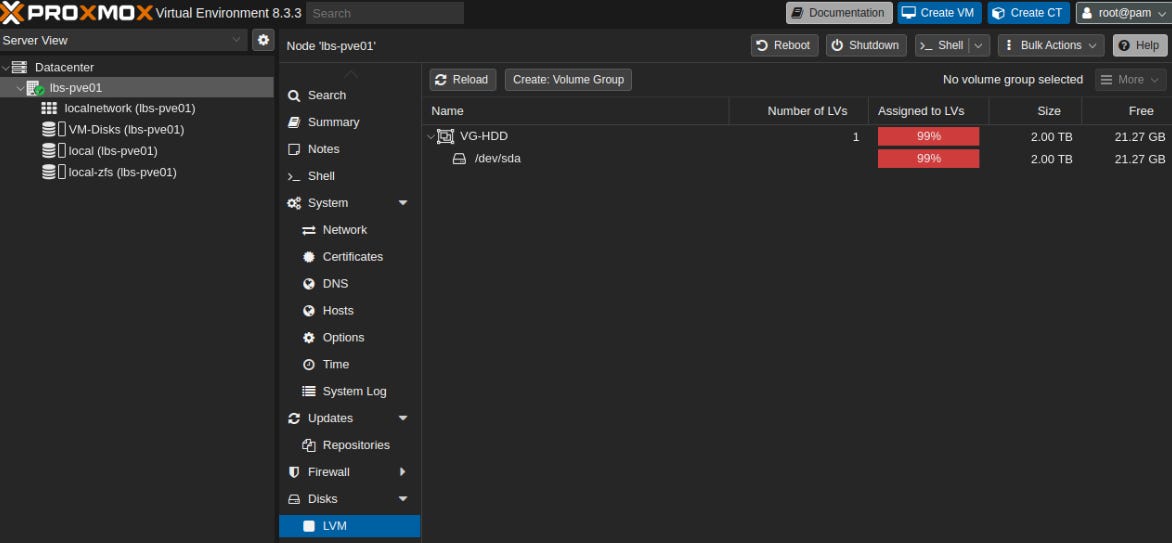This screenshot has height=543, width=1172.
Task: Sort by the Free column header
Action: tap(1127, 111)
